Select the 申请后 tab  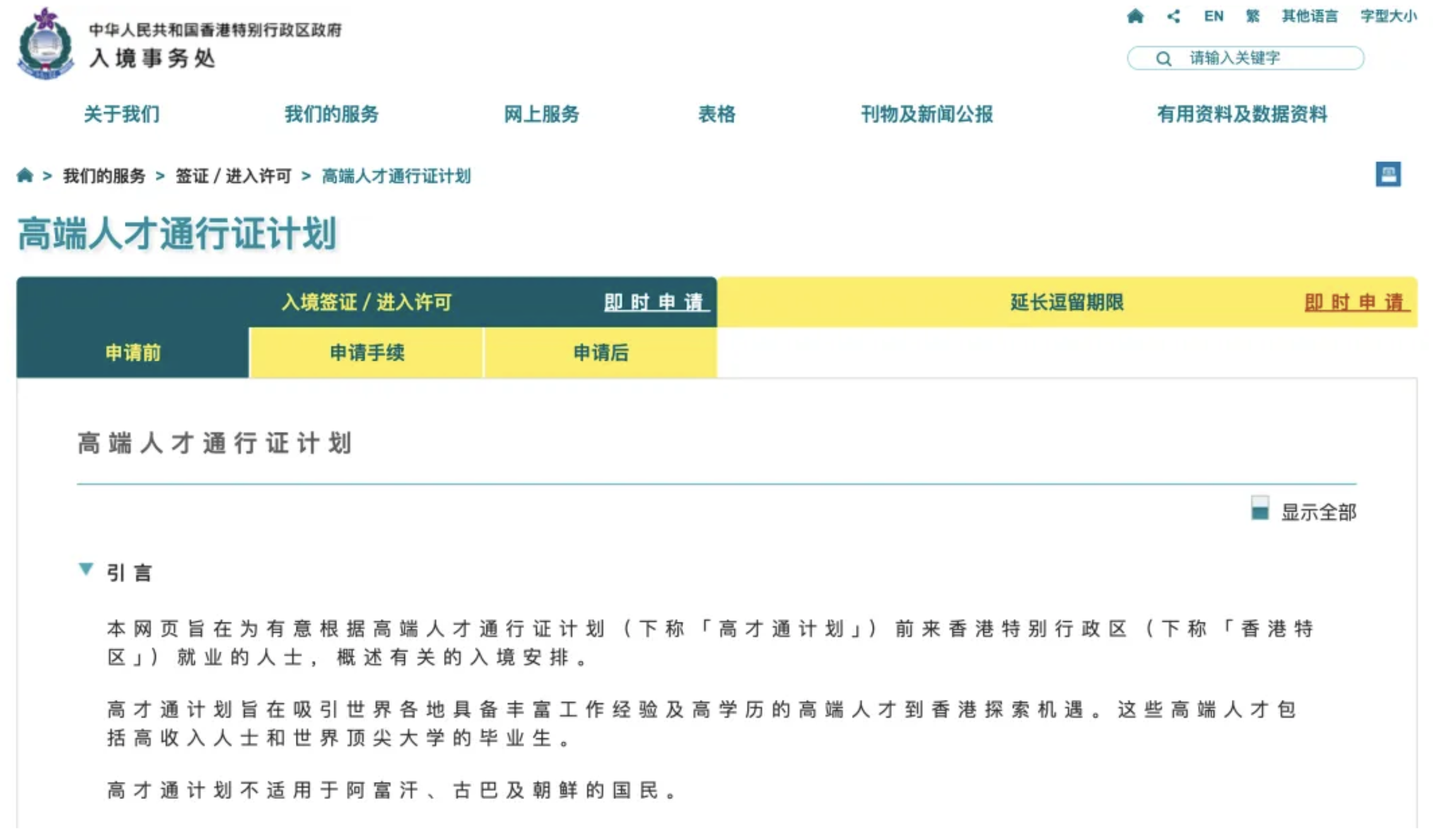tap(600, 353)
